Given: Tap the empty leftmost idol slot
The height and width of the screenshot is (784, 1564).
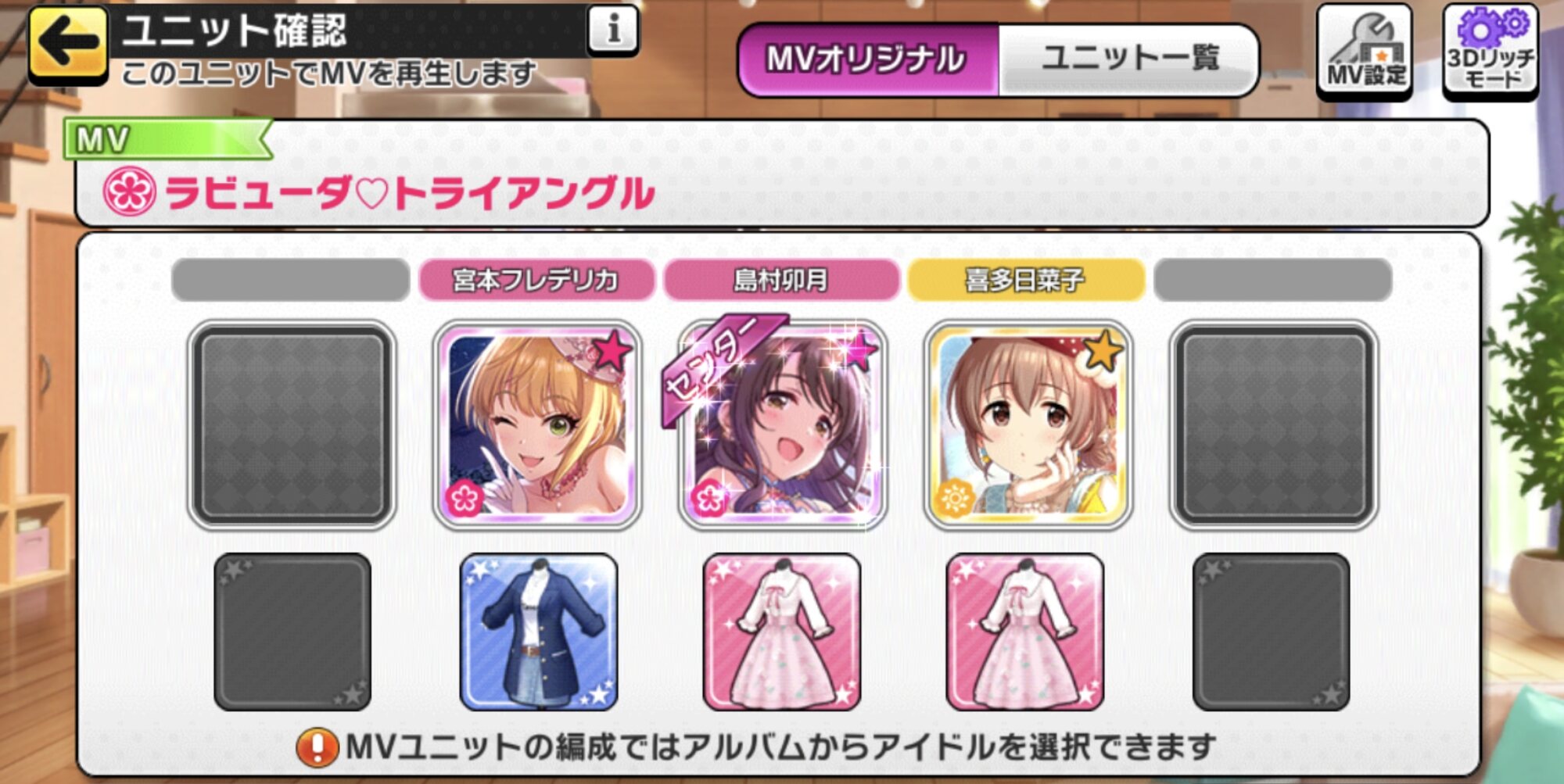Looking at the screenshot, I should 292,425.
